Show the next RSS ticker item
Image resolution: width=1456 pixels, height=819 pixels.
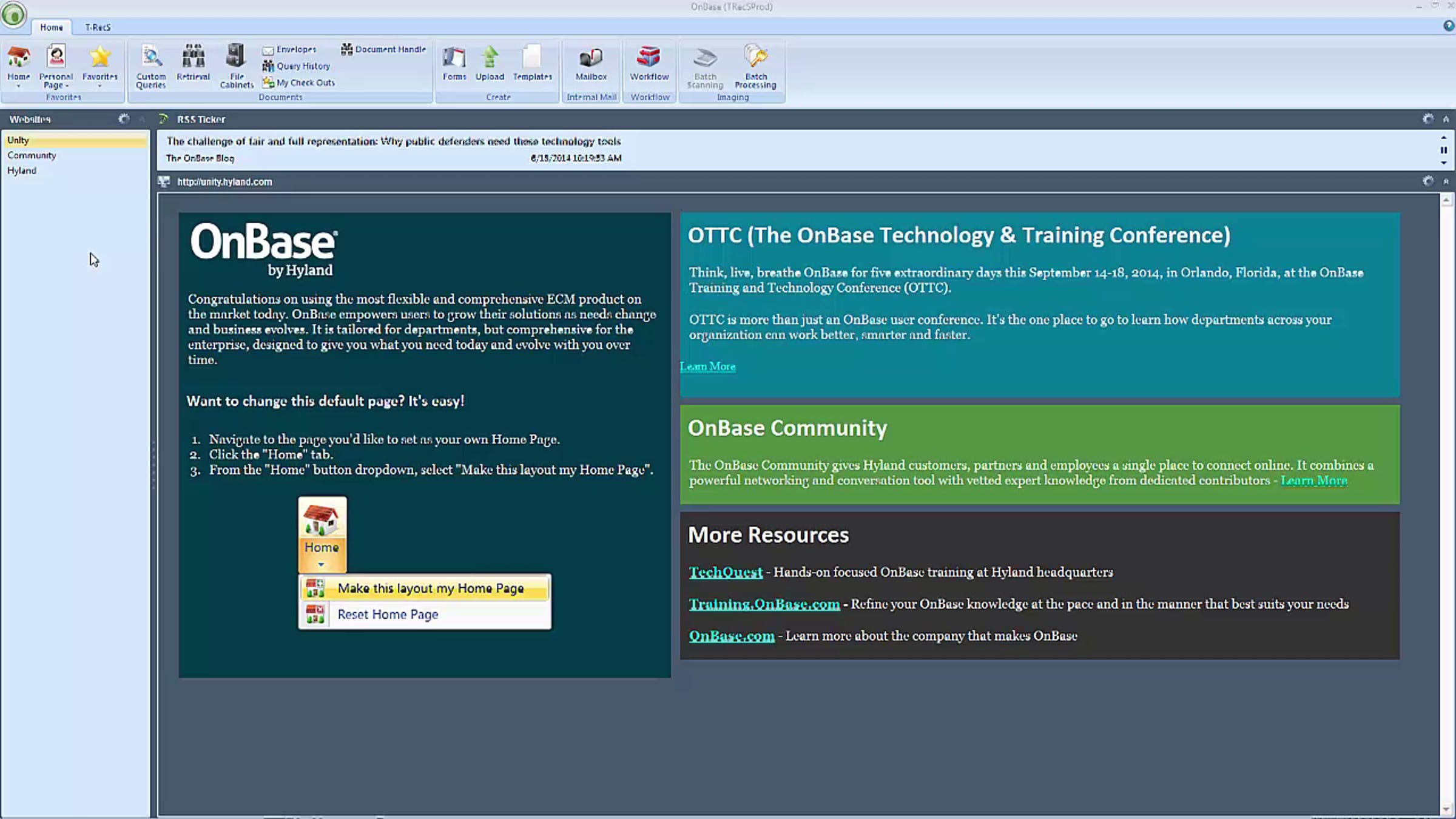tap(1444, 163)
